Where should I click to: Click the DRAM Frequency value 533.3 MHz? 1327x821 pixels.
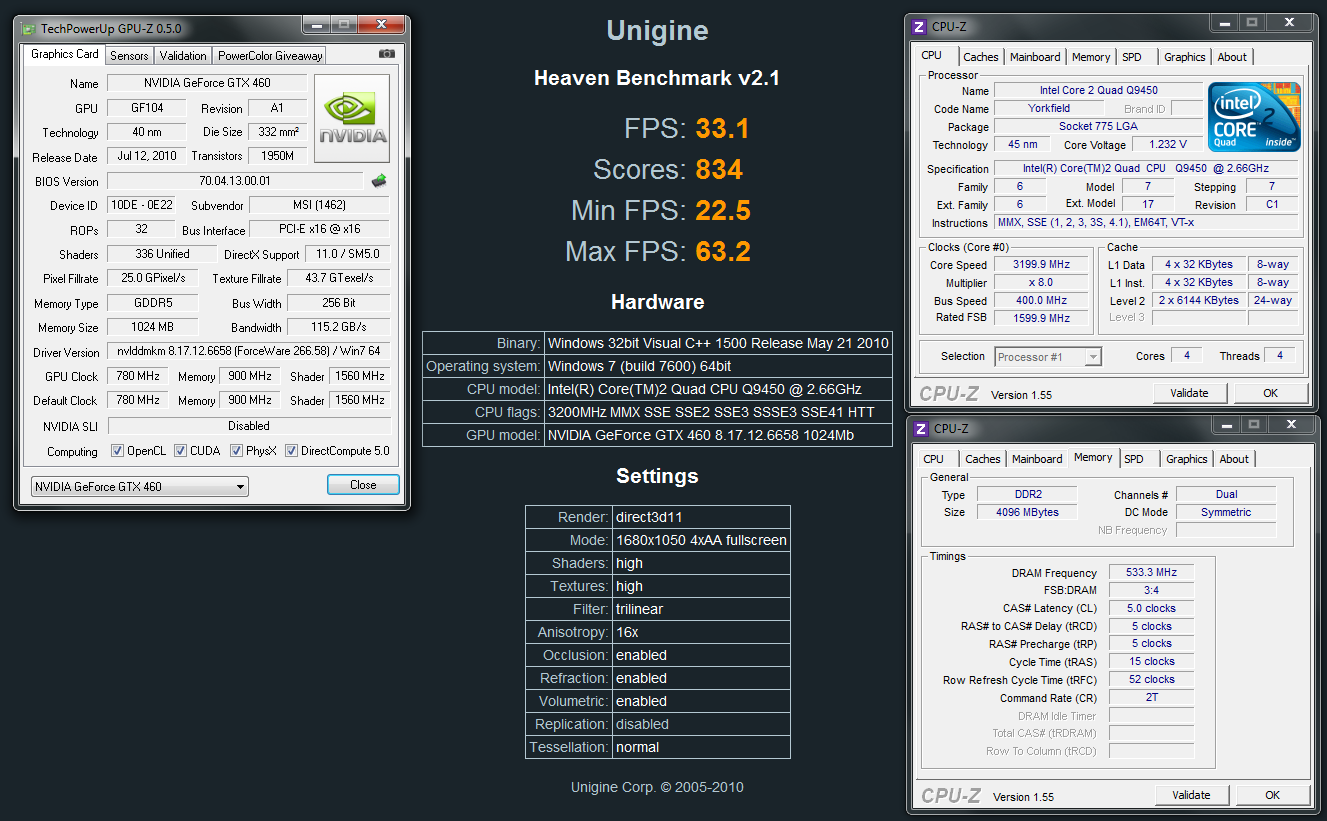click(1152, 573)
